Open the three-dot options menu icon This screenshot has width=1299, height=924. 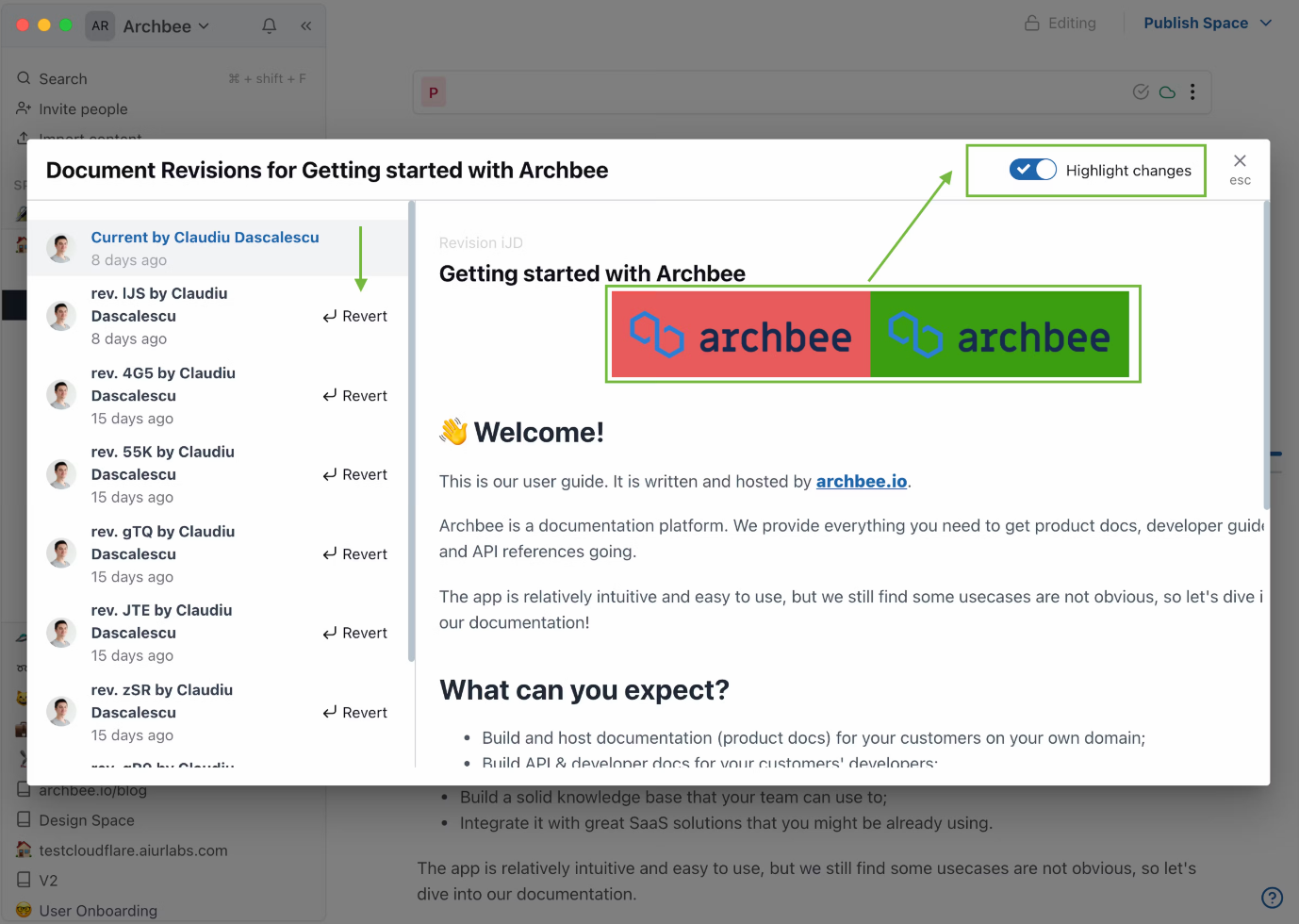coord(1192,91)
